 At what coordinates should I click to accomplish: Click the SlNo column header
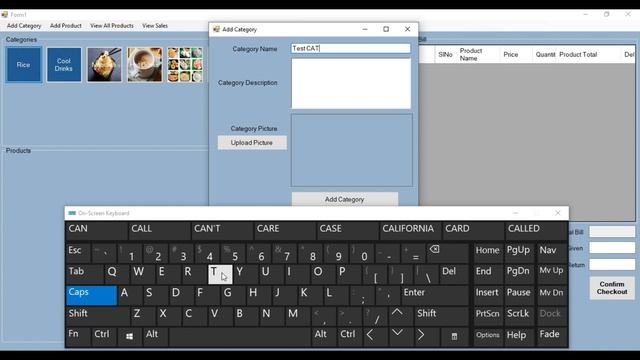445,54
